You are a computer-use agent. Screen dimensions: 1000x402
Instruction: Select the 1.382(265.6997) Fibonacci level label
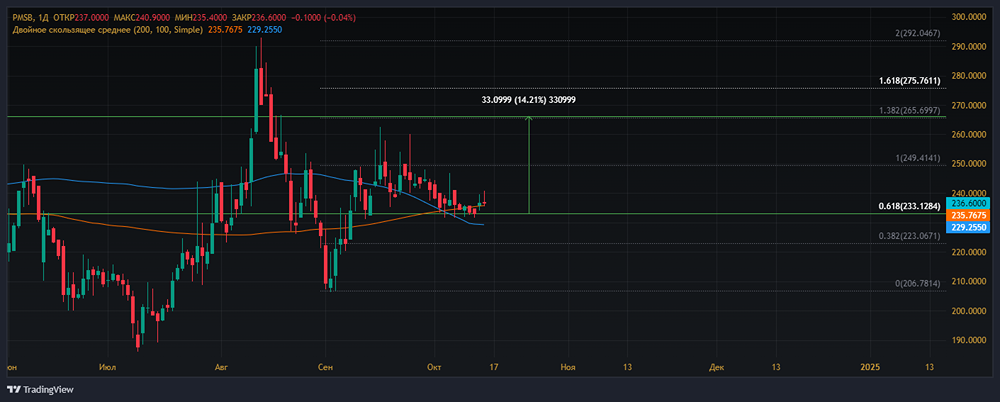click(x=909, y=111)
